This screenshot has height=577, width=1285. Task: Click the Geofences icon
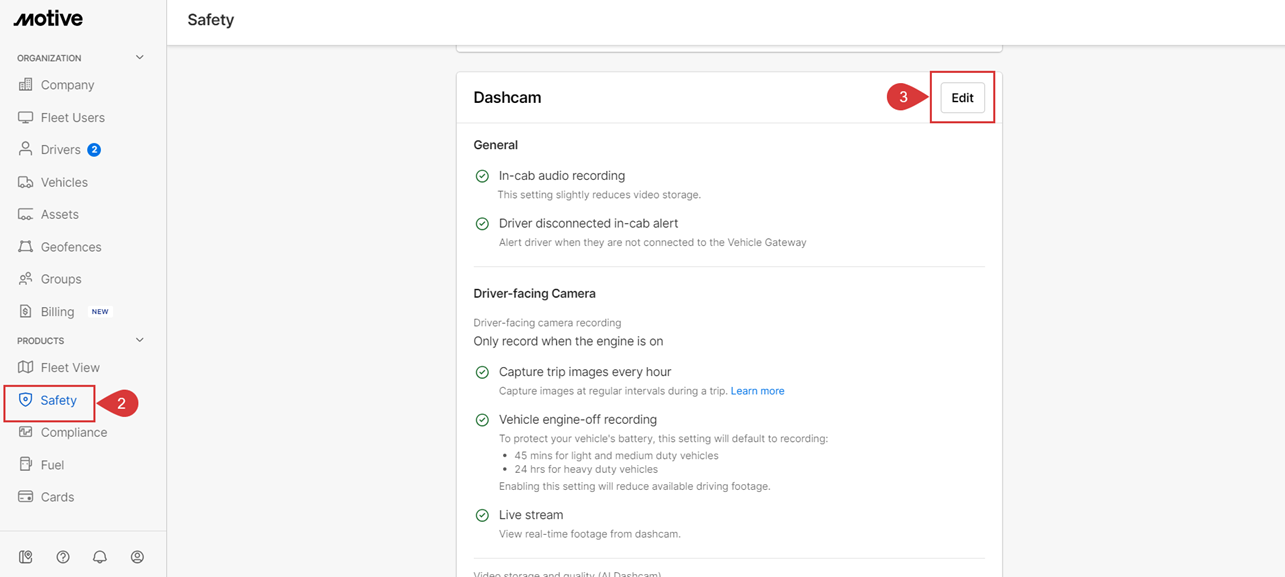click(26, 247)
